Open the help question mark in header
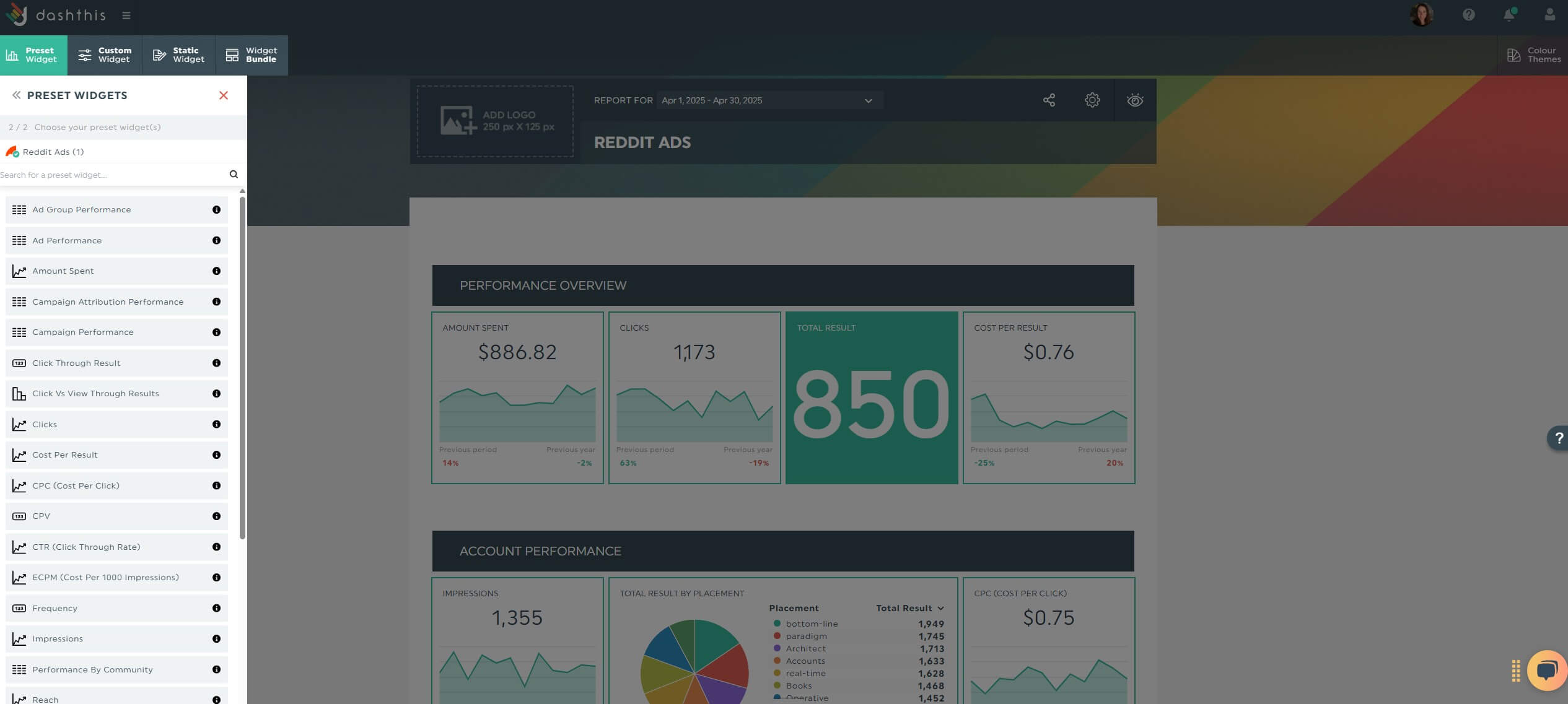 [x=1469, y=15]
